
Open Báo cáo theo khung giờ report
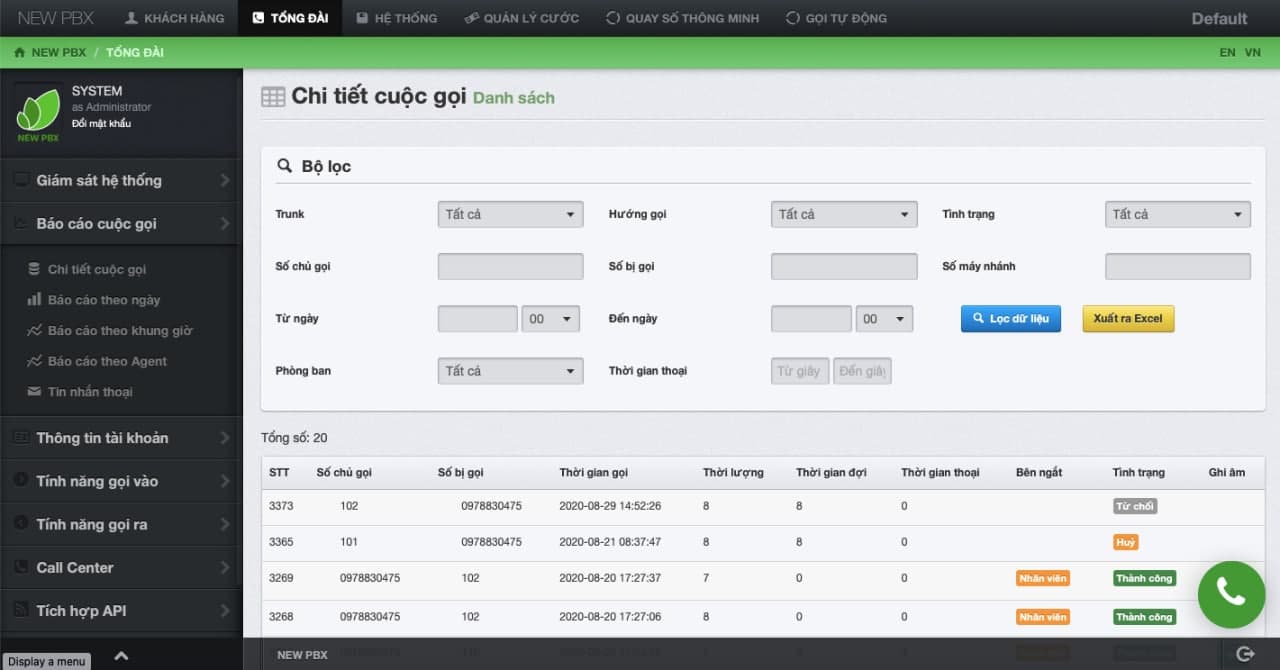click(x=120, y=330)
